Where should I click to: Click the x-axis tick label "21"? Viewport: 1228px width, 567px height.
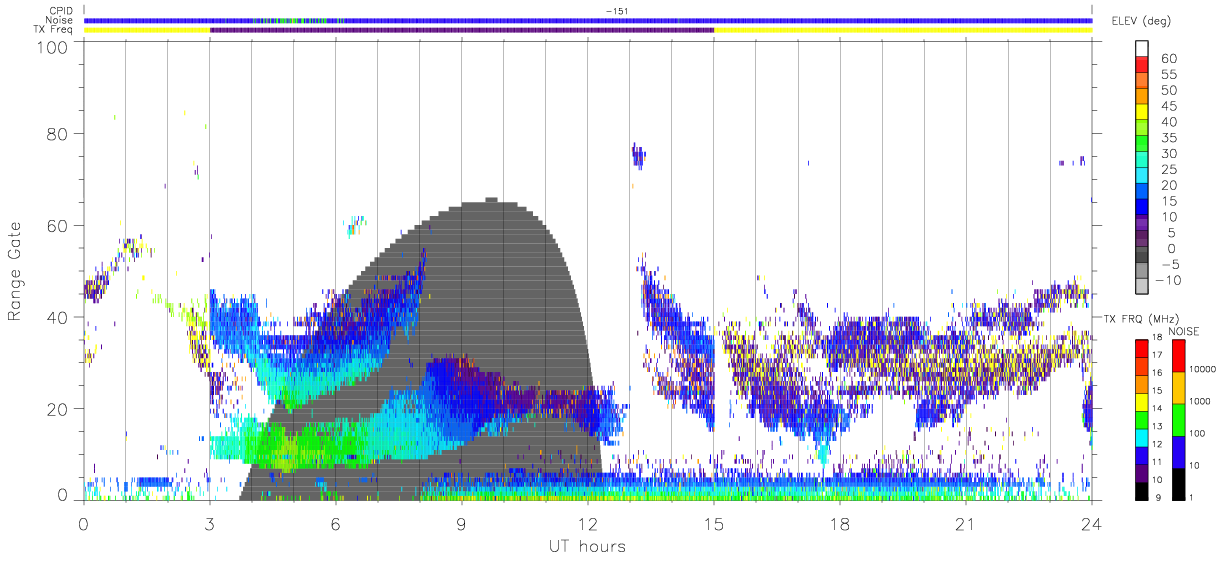[966, 524]
